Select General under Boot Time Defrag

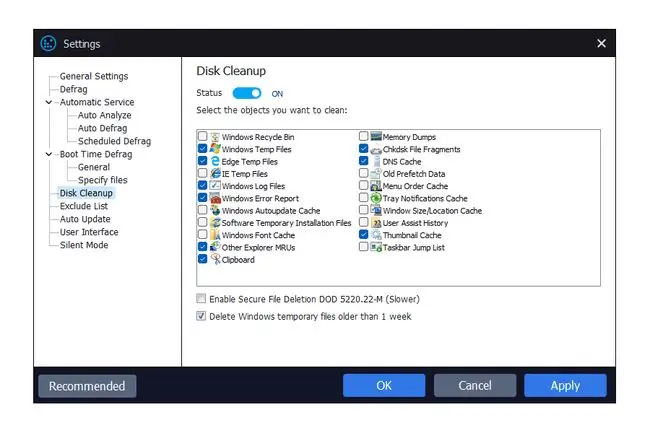[94, 167]
